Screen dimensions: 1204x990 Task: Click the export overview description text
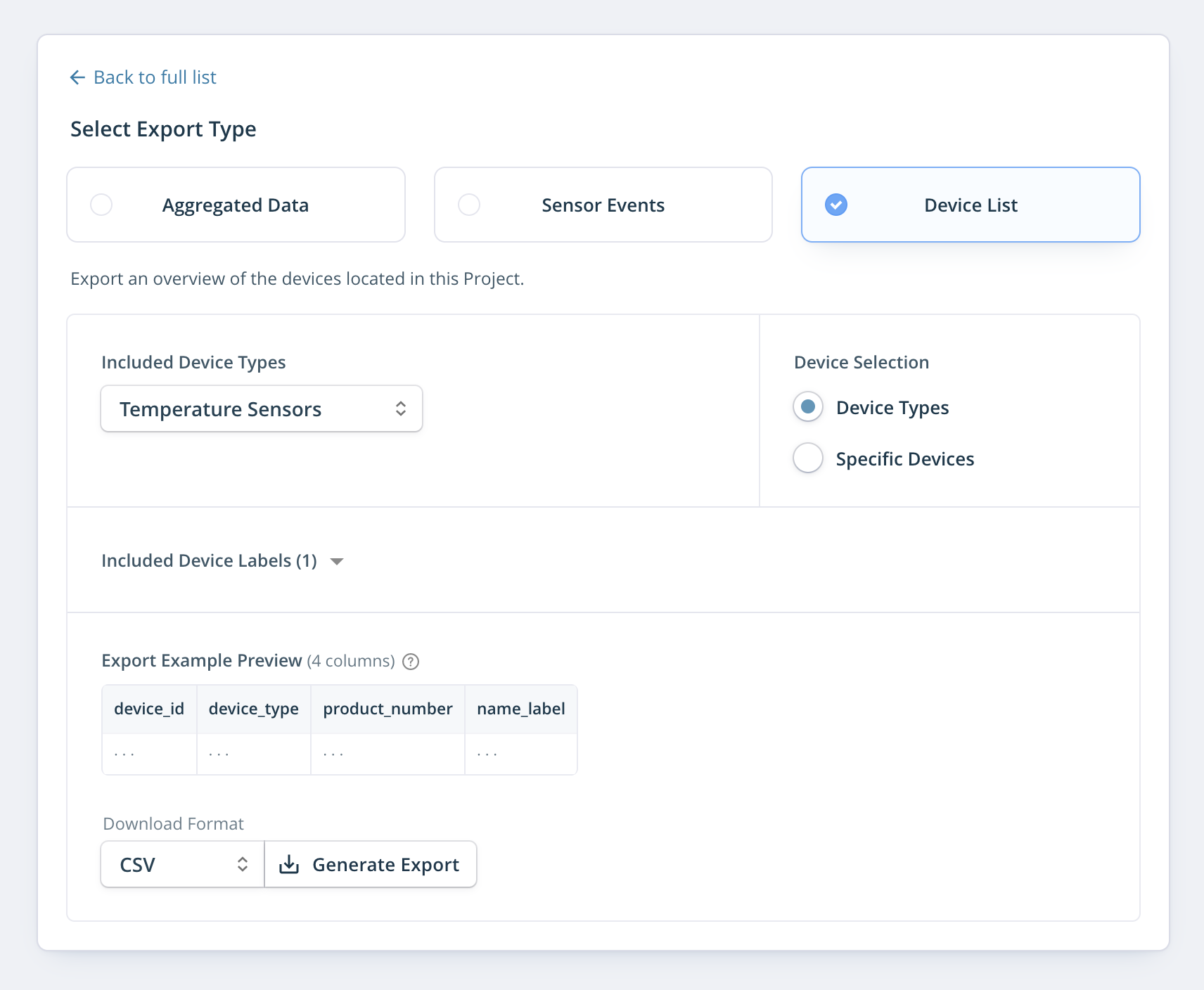tap(297, 279)
